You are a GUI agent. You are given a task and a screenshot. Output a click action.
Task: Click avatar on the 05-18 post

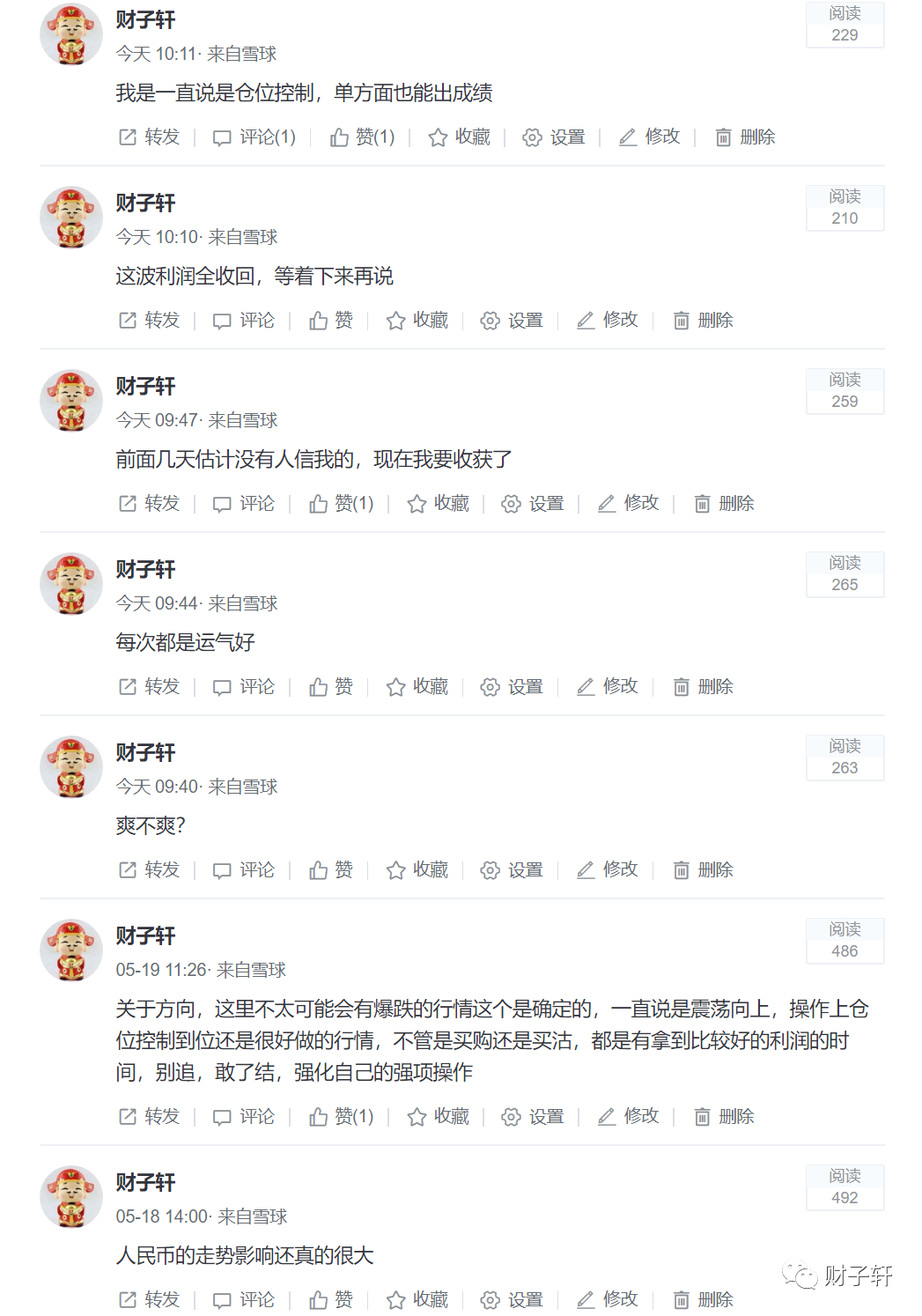pyautogui.click(x=71, y=1196)
